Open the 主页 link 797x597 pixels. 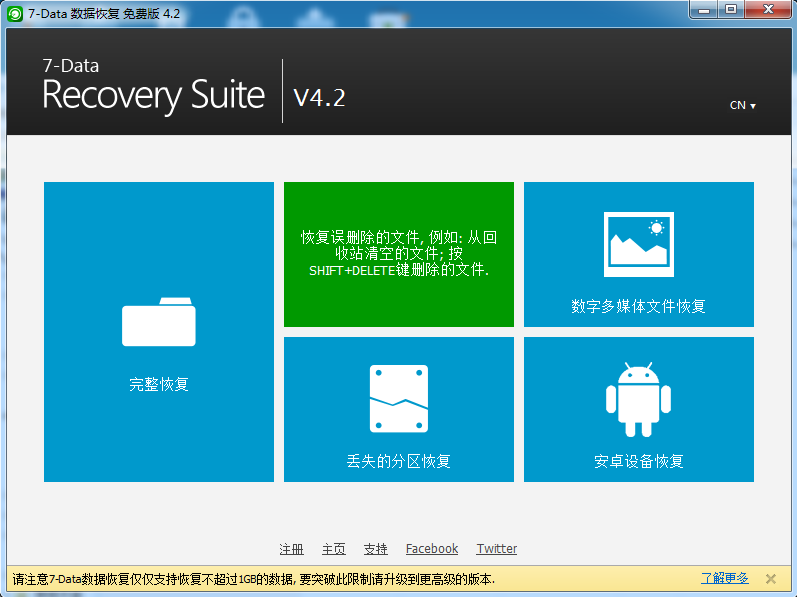tap(333, 549)
